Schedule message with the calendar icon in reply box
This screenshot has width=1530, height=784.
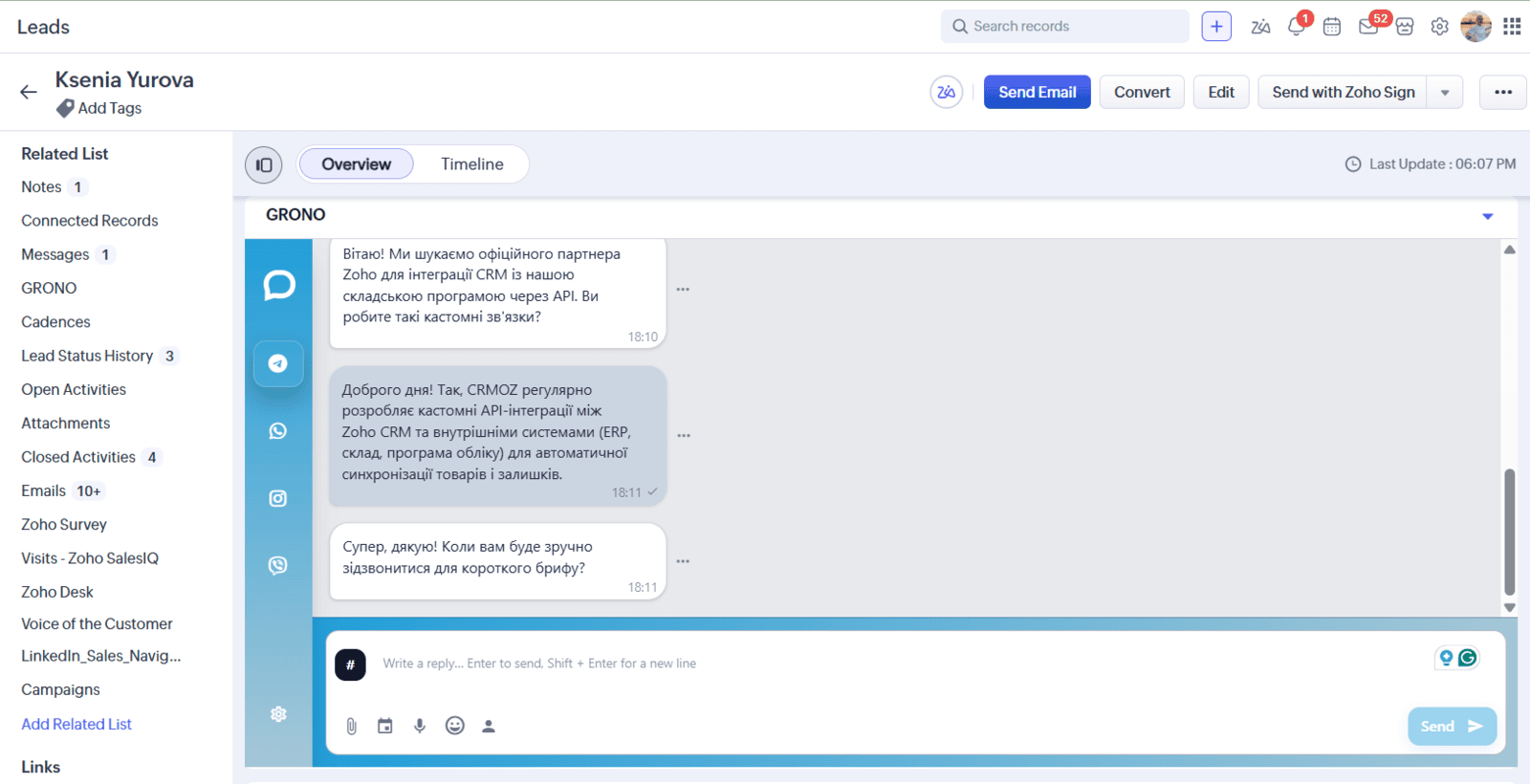[385, 726]
